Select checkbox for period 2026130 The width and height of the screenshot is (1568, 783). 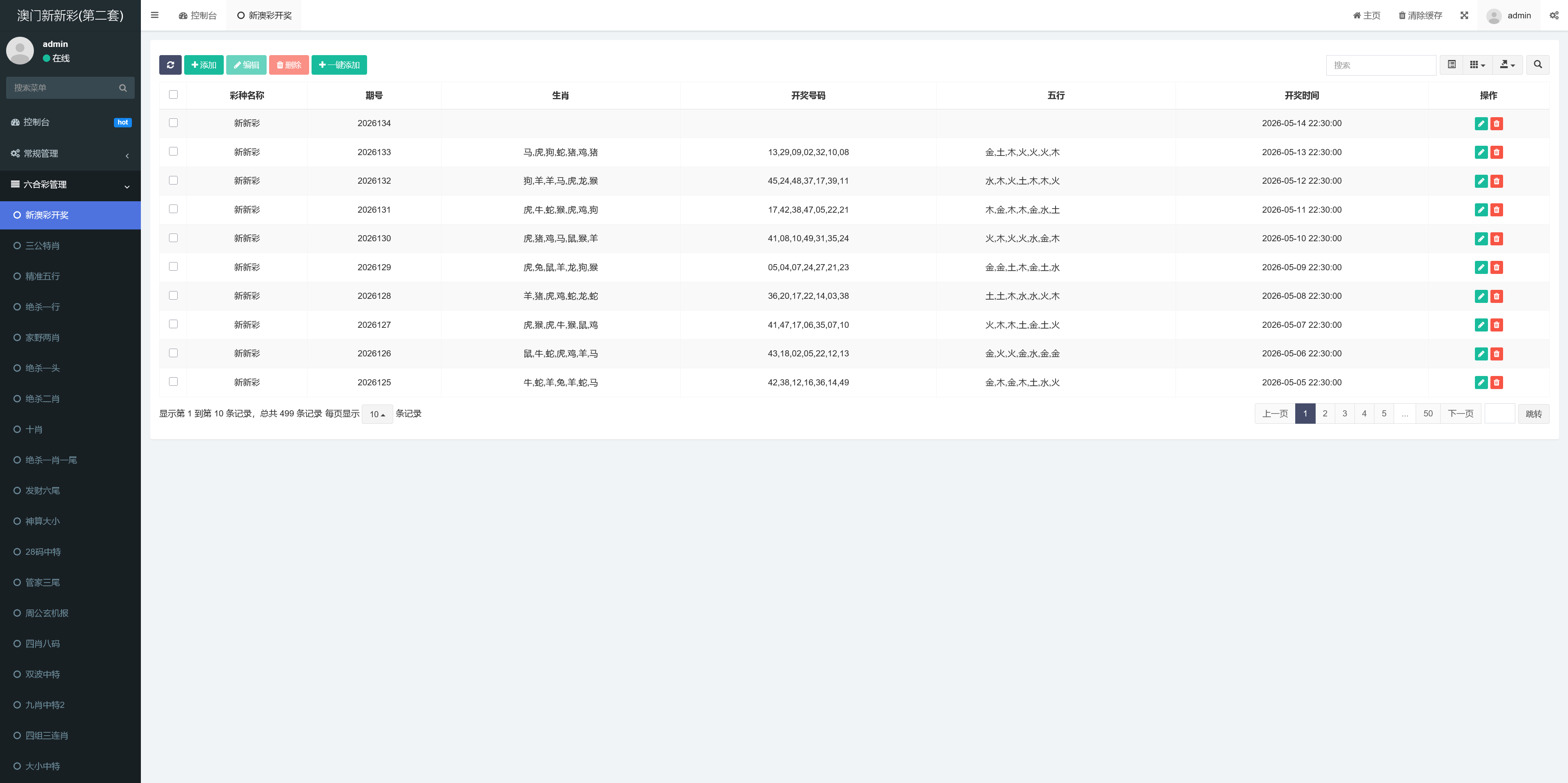coord(174,238)
